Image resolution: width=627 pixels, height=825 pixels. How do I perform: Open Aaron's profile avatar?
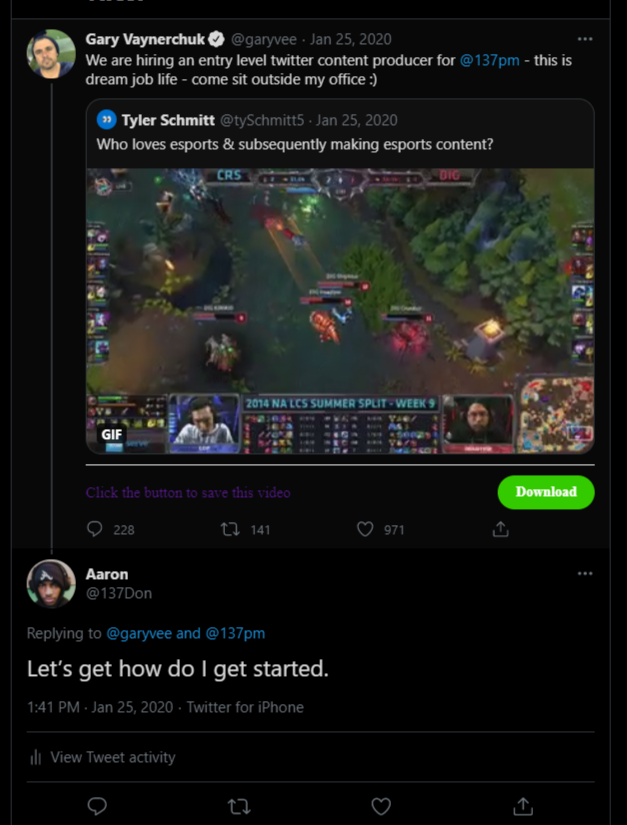(x=51, y=584)
